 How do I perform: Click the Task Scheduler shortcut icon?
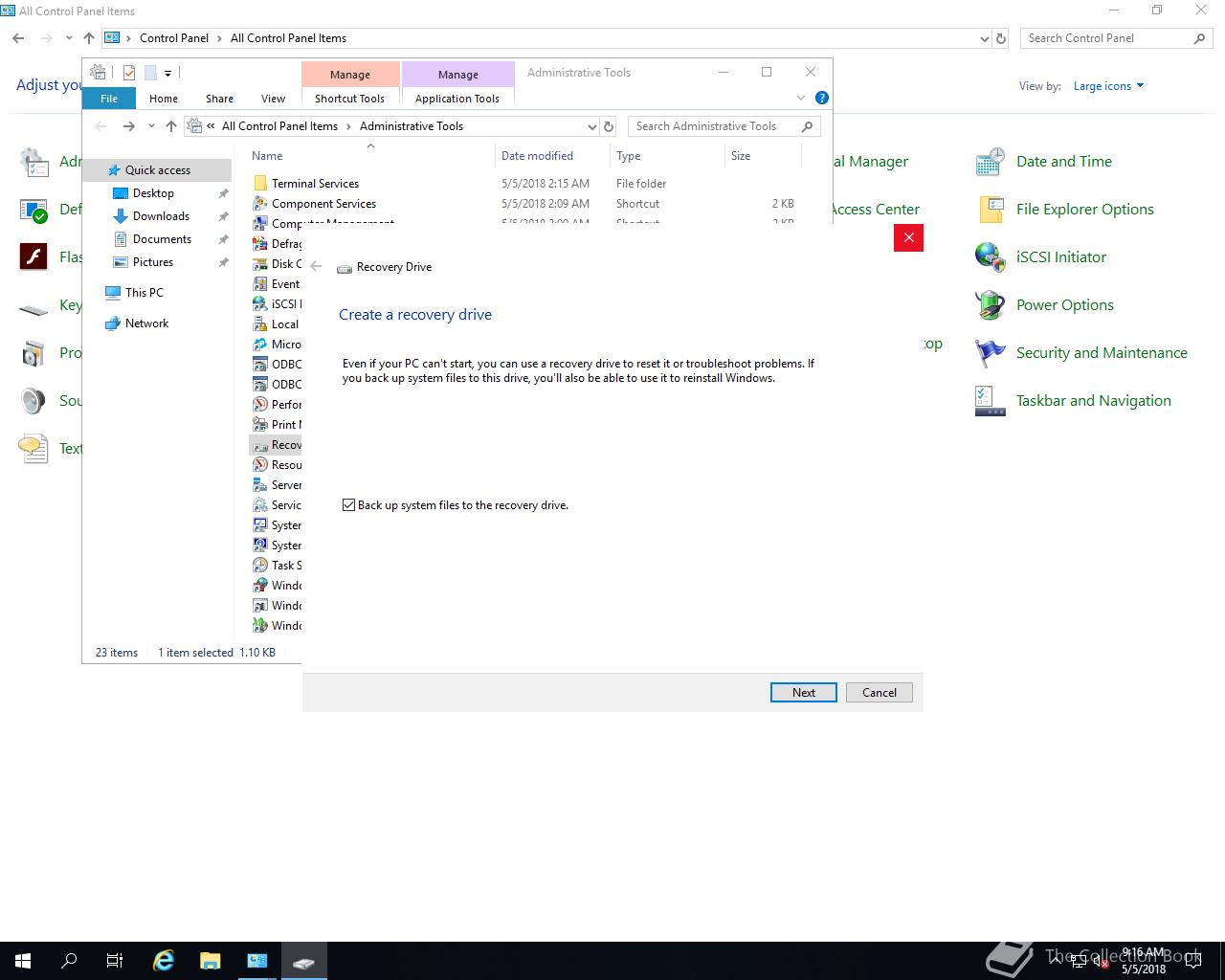(259, 566)
